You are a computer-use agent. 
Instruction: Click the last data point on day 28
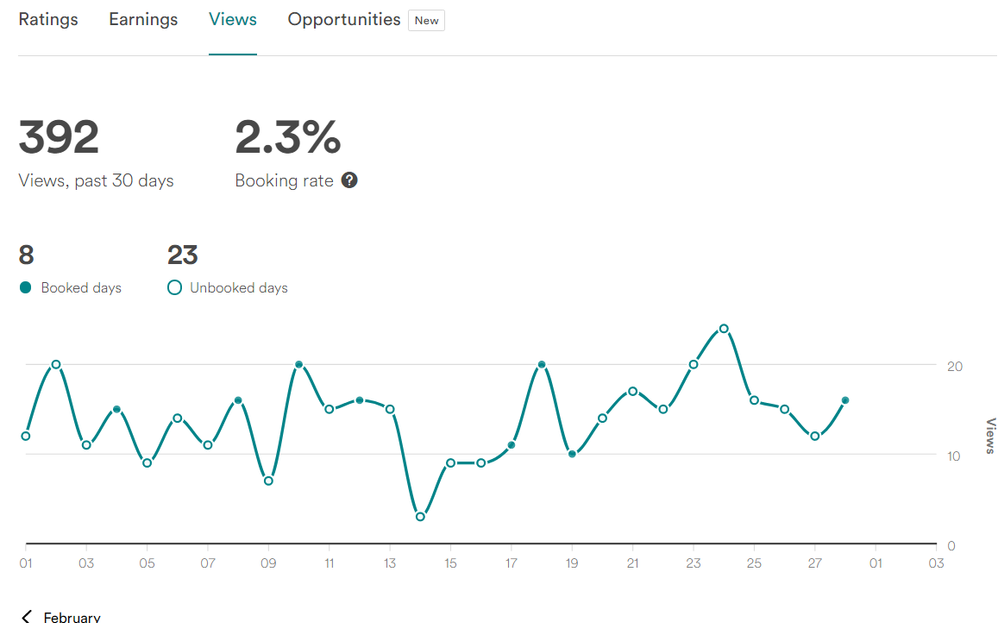point(845,400)
